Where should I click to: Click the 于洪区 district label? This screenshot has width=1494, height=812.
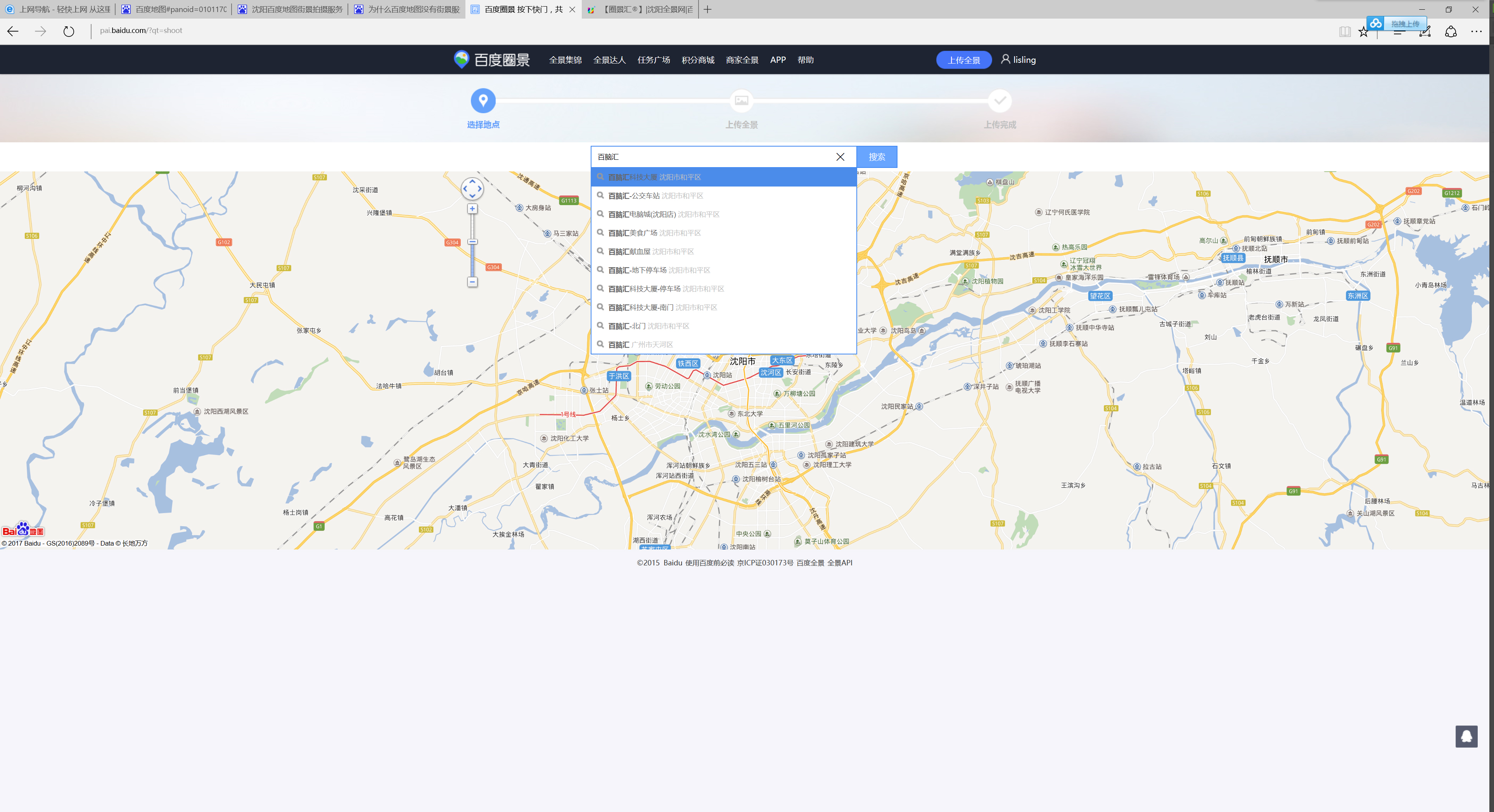point(619,376)
